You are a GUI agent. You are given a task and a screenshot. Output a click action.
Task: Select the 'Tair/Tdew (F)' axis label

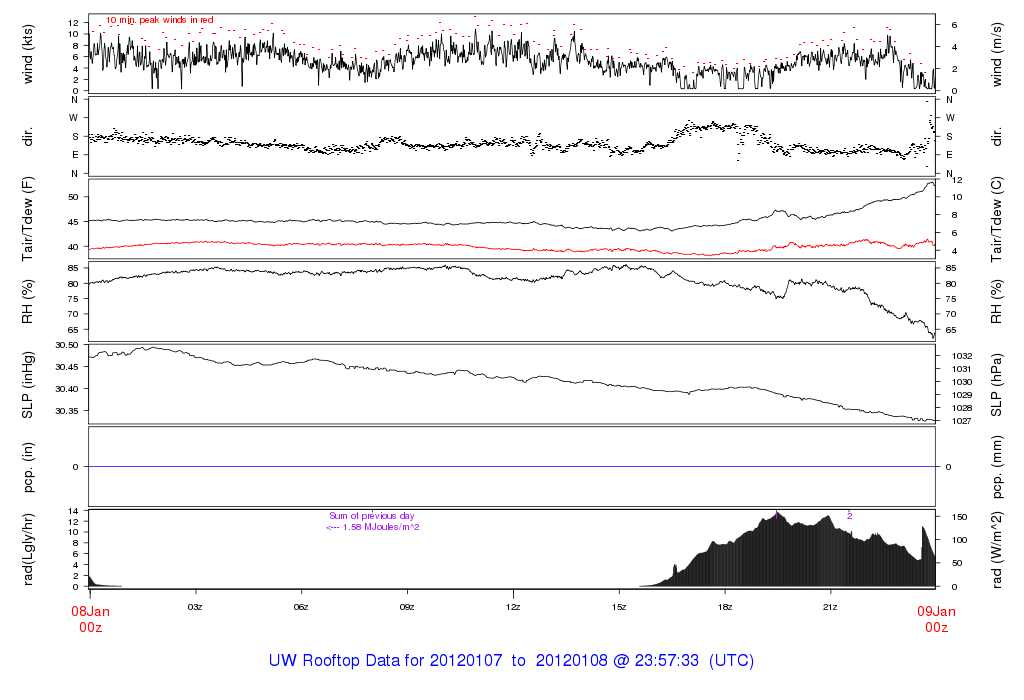(x=28, y=220)
